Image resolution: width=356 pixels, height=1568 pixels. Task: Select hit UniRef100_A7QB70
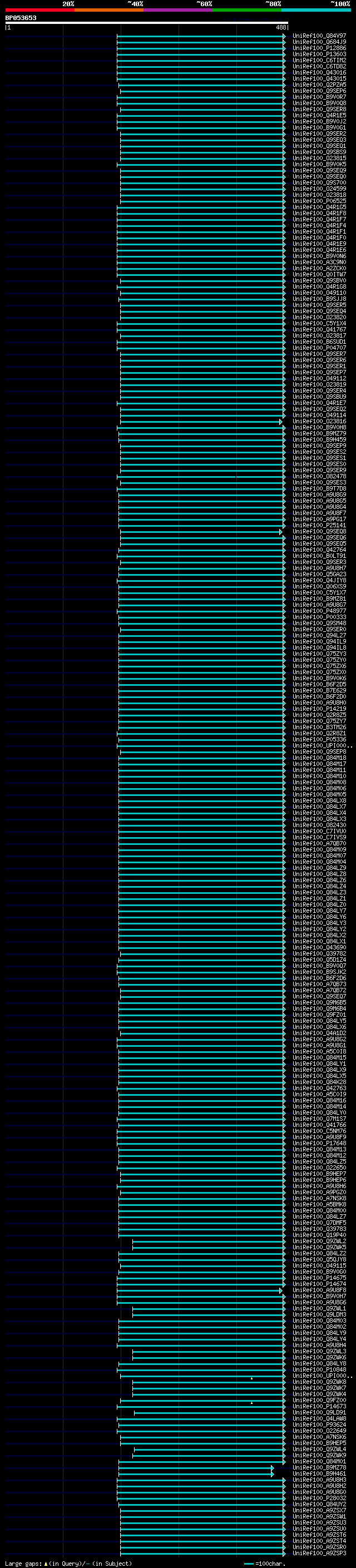pyautogui.click(x=319, y=844)
